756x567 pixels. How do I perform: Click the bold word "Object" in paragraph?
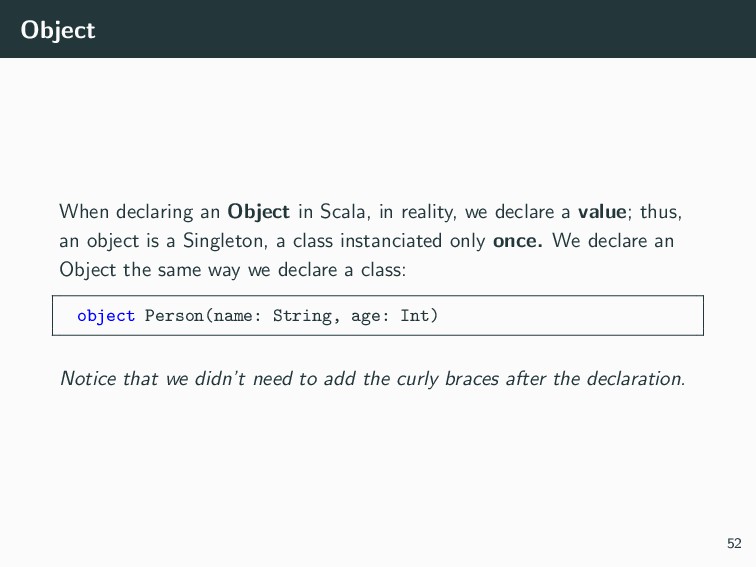258,212
